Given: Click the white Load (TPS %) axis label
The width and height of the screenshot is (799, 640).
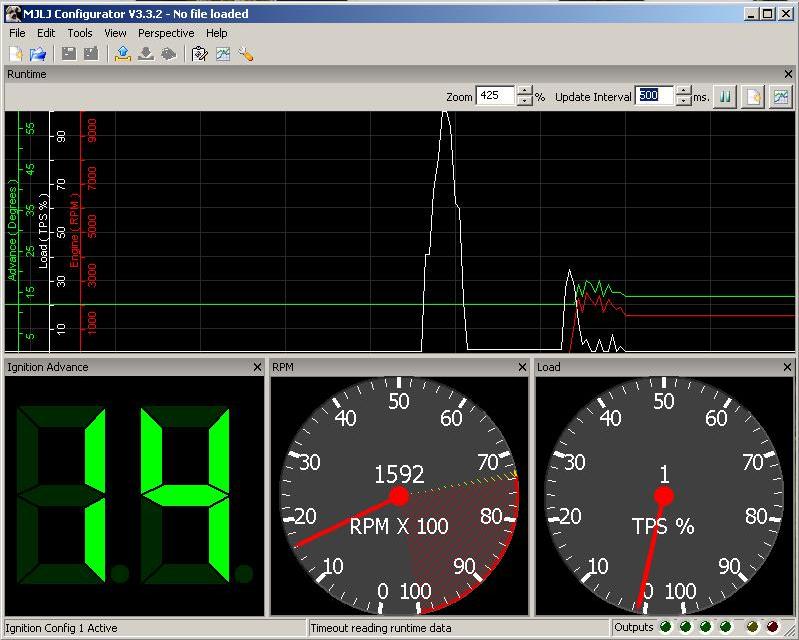Looking at the screenshot, I should [43, 231].
